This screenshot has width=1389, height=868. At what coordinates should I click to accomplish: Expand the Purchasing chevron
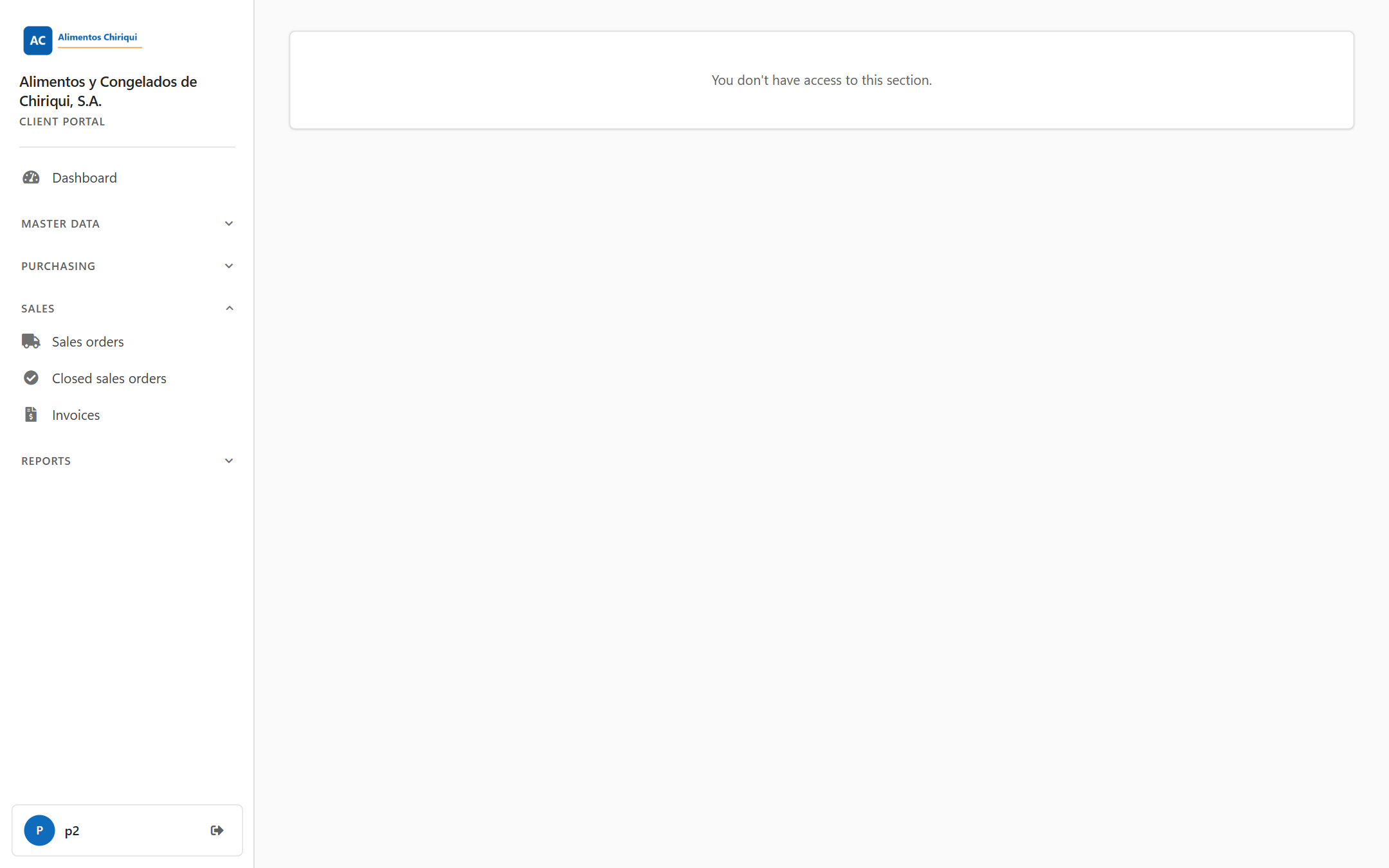point(229,266)
